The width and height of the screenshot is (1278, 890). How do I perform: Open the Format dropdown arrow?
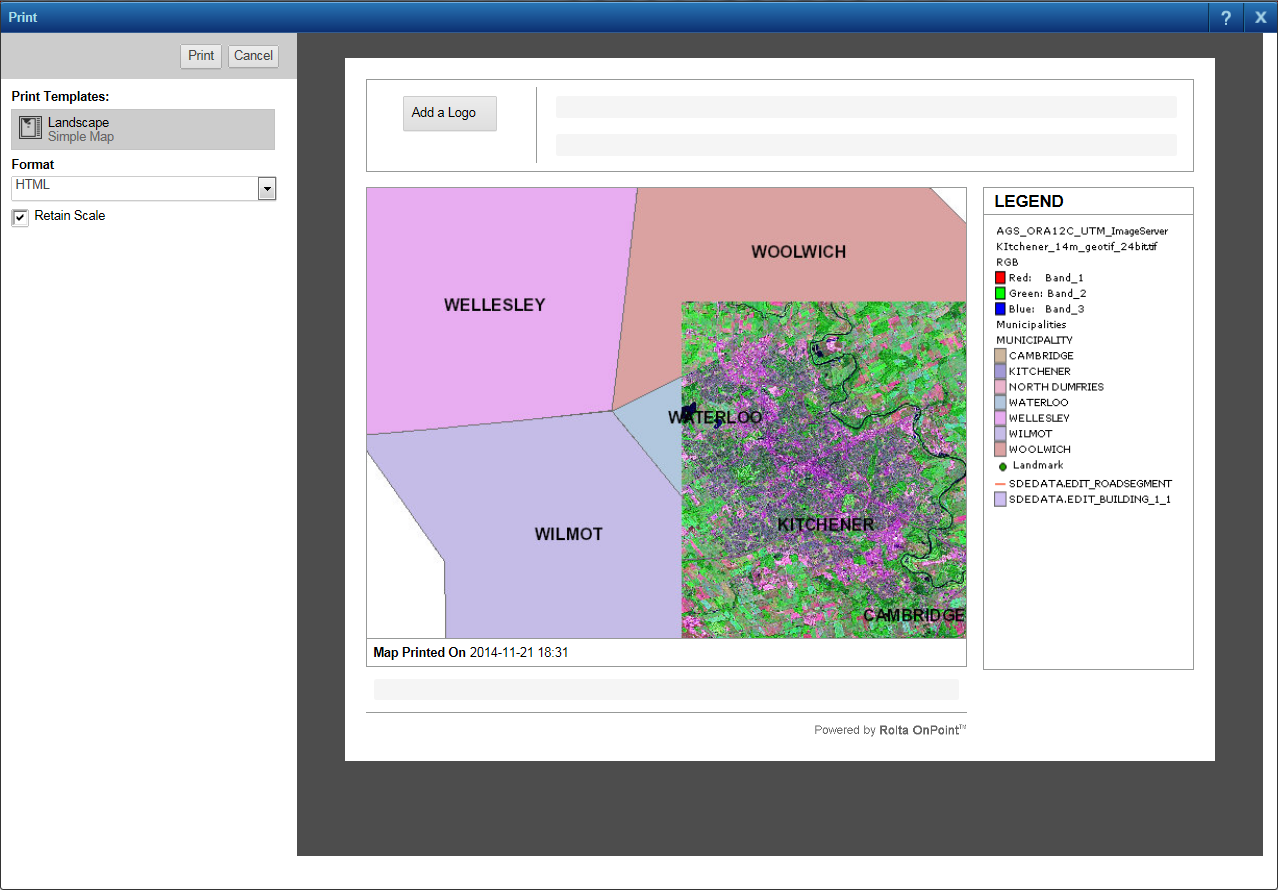point(267,189)
